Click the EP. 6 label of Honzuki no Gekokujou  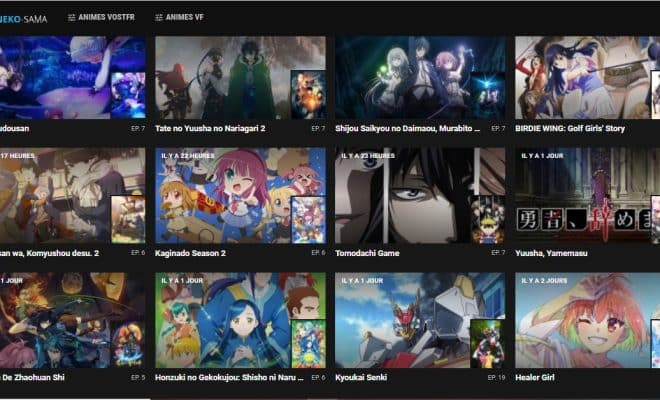click(318, 378)
